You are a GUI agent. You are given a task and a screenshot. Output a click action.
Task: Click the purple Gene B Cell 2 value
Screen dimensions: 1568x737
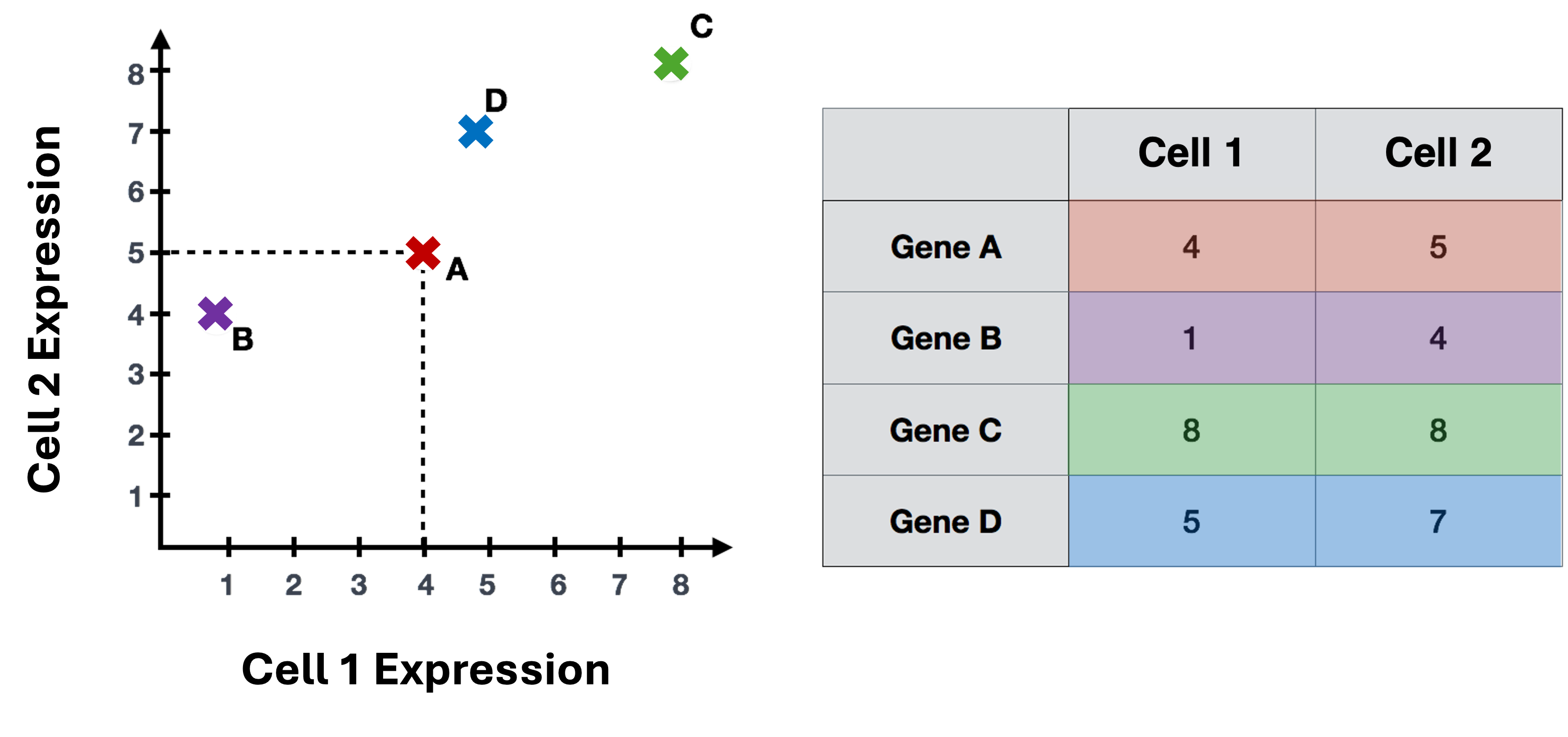pyautogui.click(x=1438, y=339)
